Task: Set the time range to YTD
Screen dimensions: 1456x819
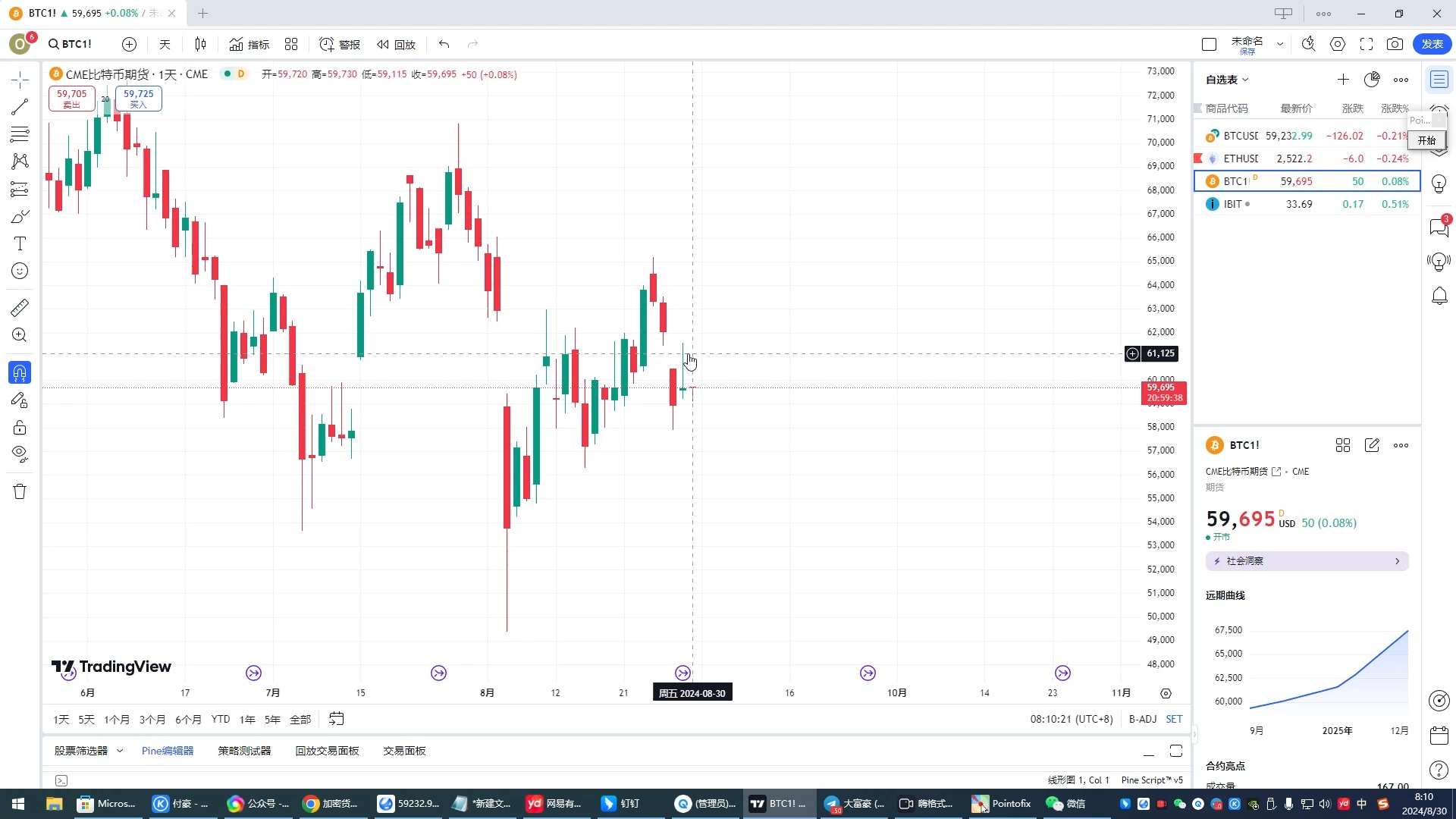Action: click(221, 719)
